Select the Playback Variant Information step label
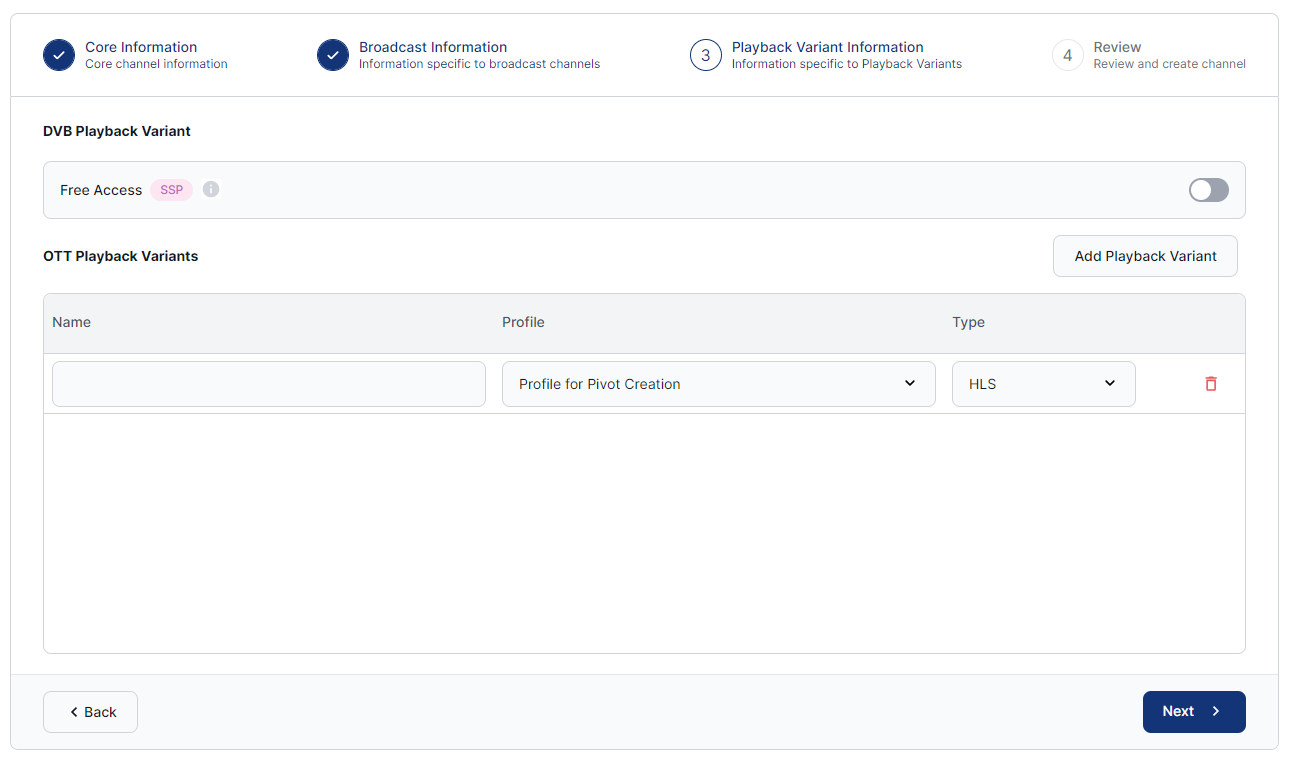1290x763 pixels. (827, 47)
